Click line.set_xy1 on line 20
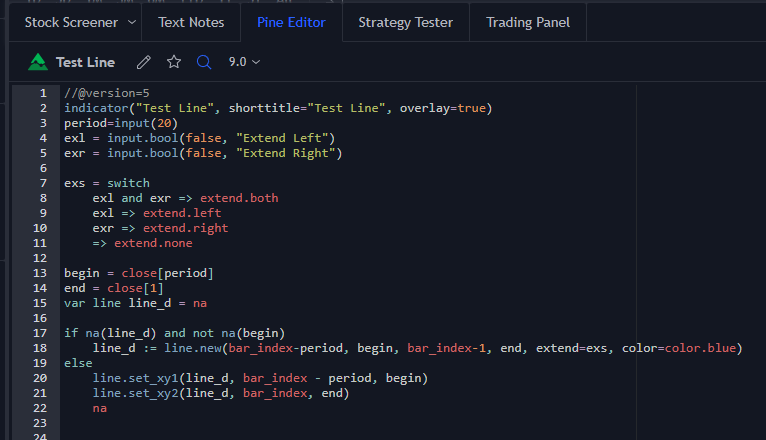Image resolution: width=766 pixels, height=440 pixels. tap(135, 378)
